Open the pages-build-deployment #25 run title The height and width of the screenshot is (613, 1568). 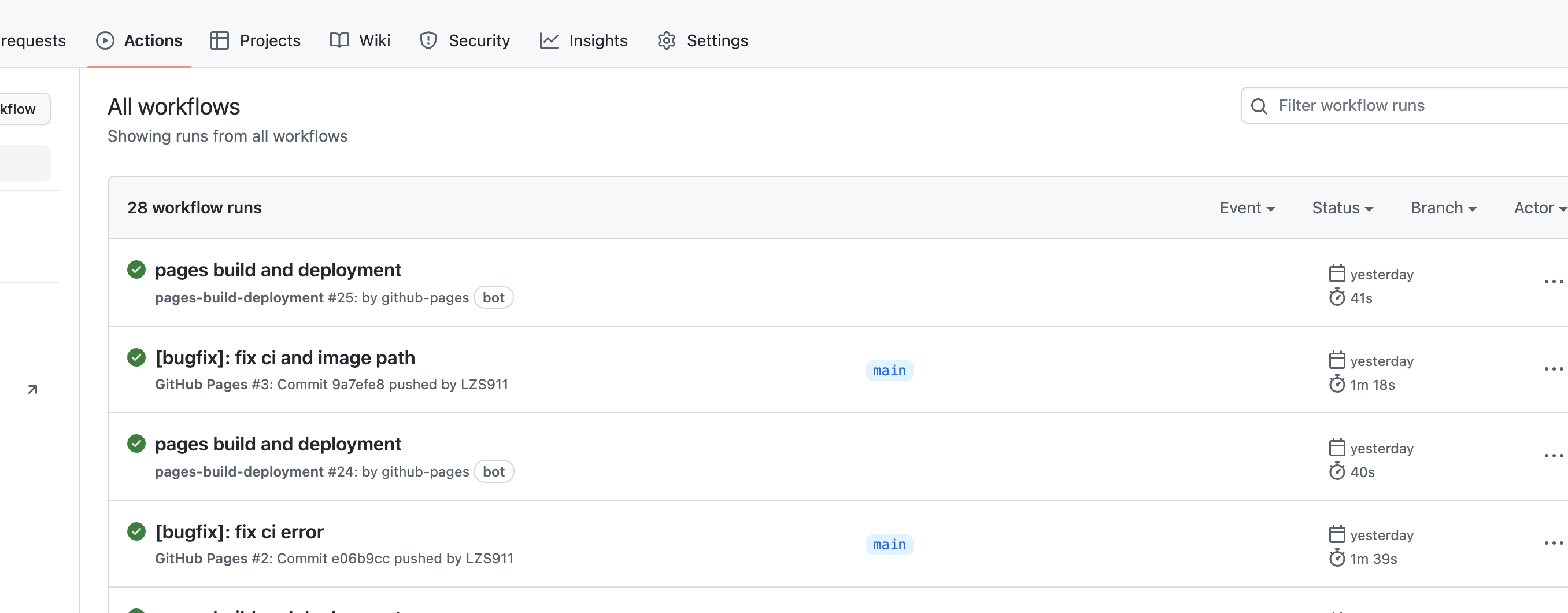(x=278, y=269)
